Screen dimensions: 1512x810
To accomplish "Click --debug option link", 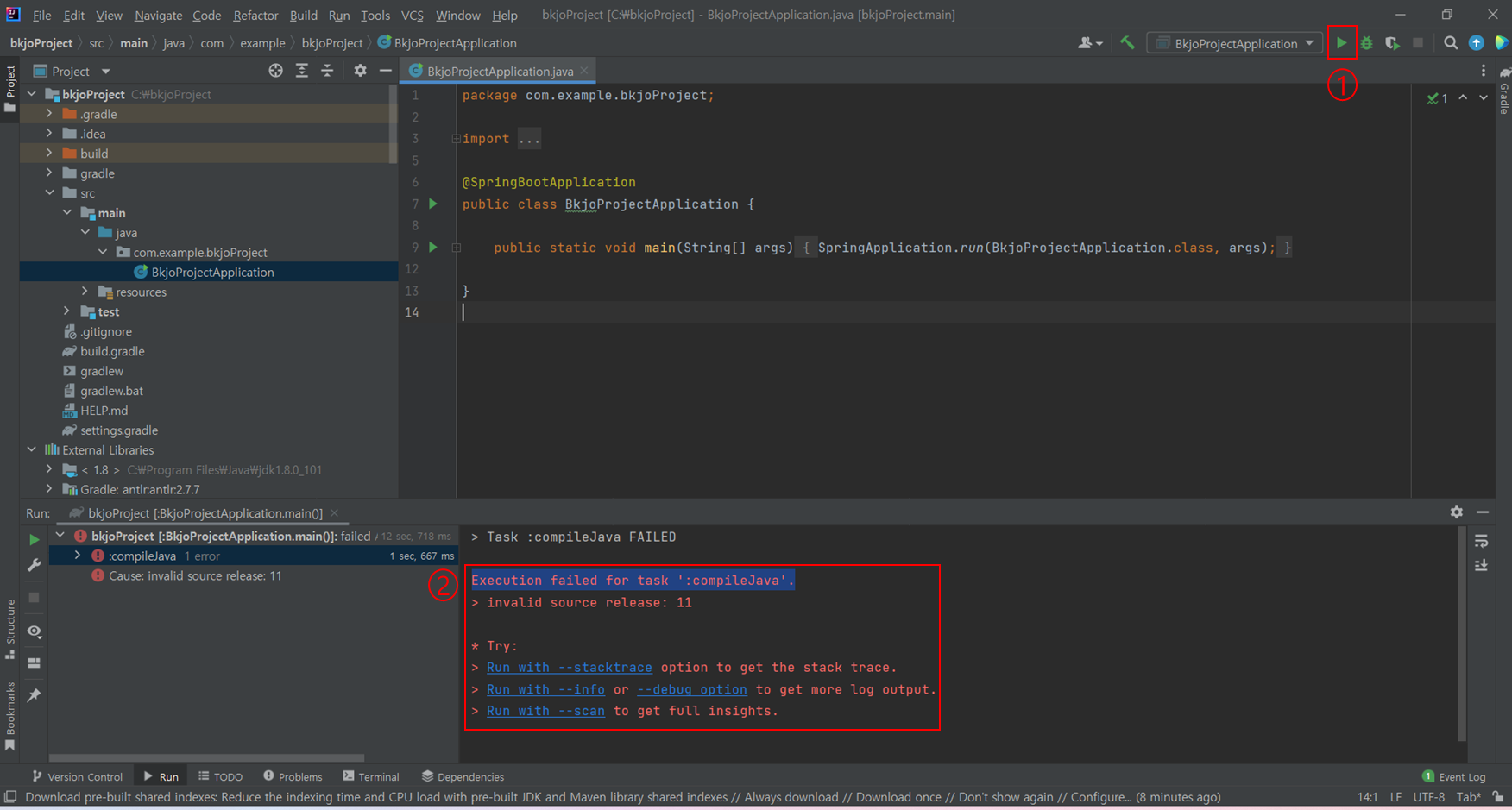I will 692,689.
